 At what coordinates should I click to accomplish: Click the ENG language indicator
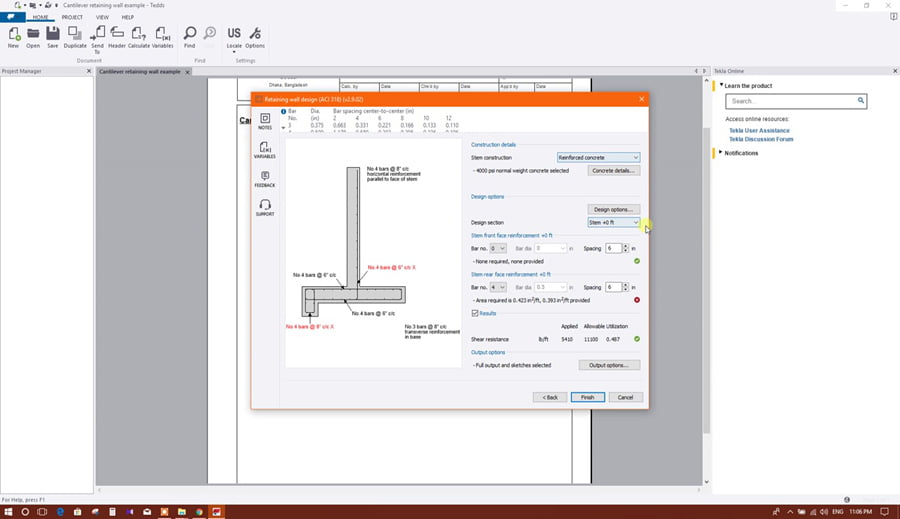tap(837, 512)
